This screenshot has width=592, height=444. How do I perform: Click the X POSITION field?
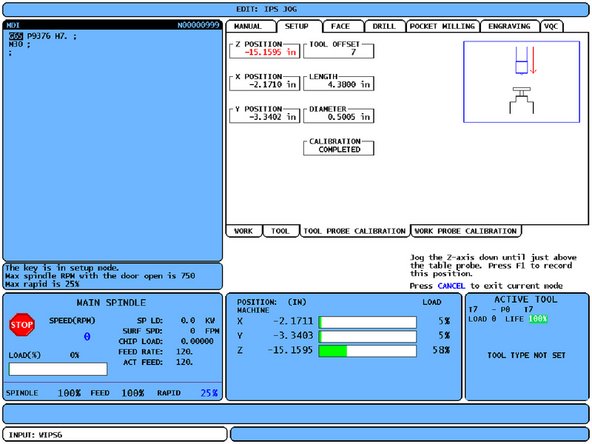(264, 82)
